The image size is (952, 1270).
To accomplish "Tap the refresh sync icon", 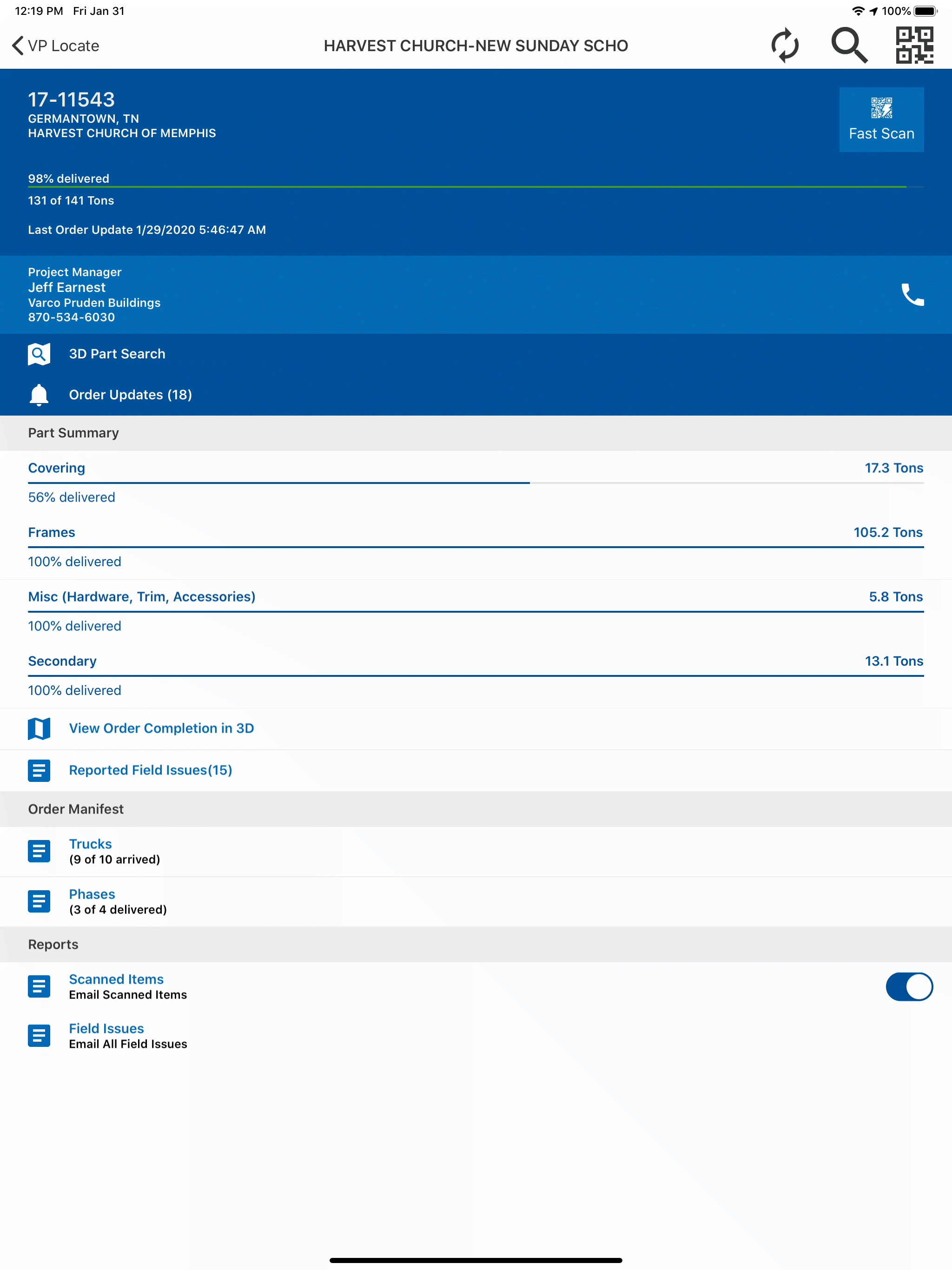I will [785, 46].
